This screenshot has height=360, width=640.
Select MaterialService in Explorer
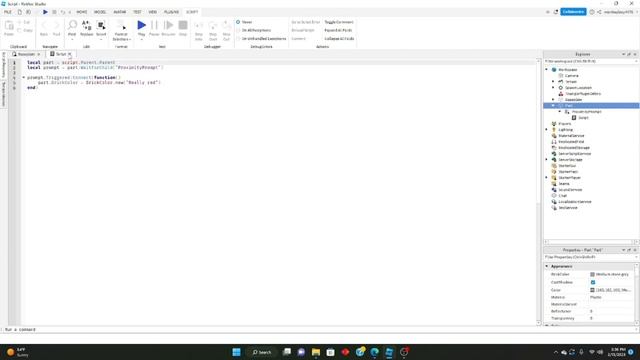(x=571, y=136)
